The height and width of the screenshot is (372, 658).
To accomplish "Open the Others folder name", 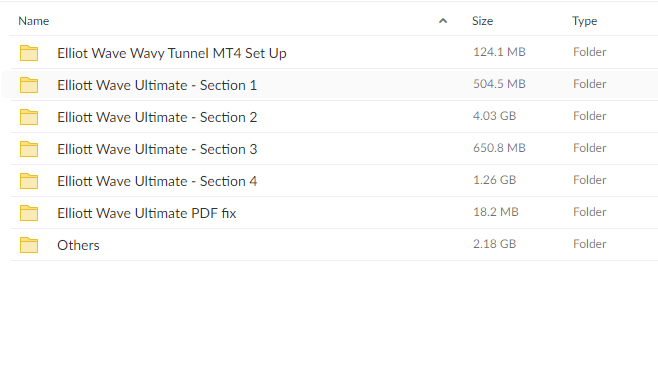I will pyautogui.click(x=78, y=245).
